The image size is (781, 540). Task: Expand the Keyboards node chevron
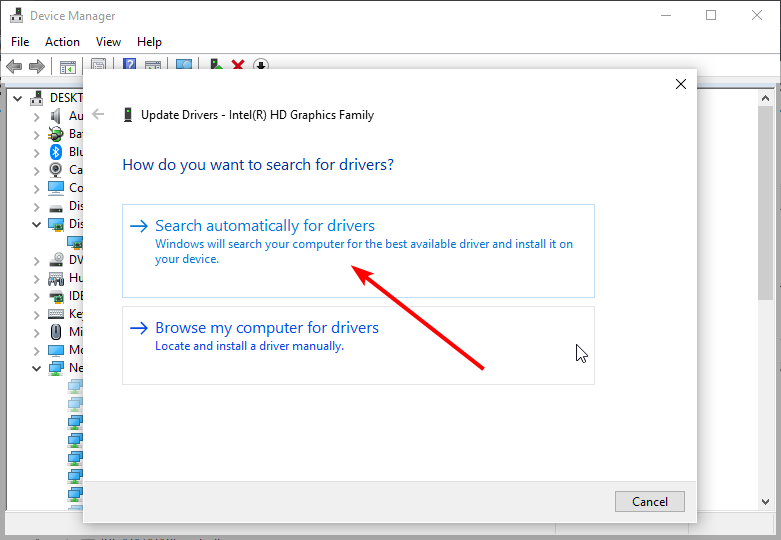tap(36, 314)
